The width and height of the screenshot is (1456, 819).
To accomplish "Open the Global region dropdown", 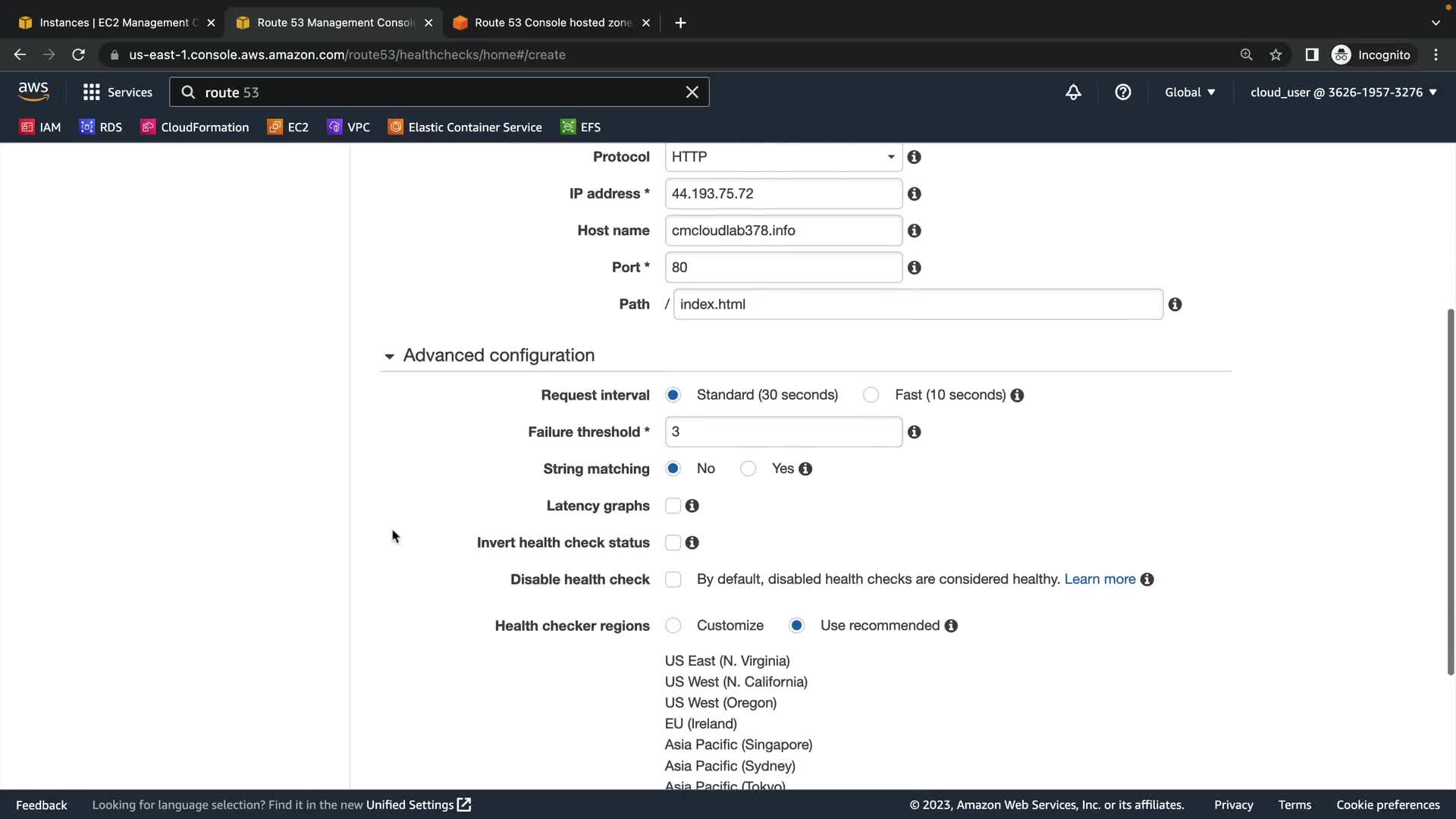I will [1189, 93].
